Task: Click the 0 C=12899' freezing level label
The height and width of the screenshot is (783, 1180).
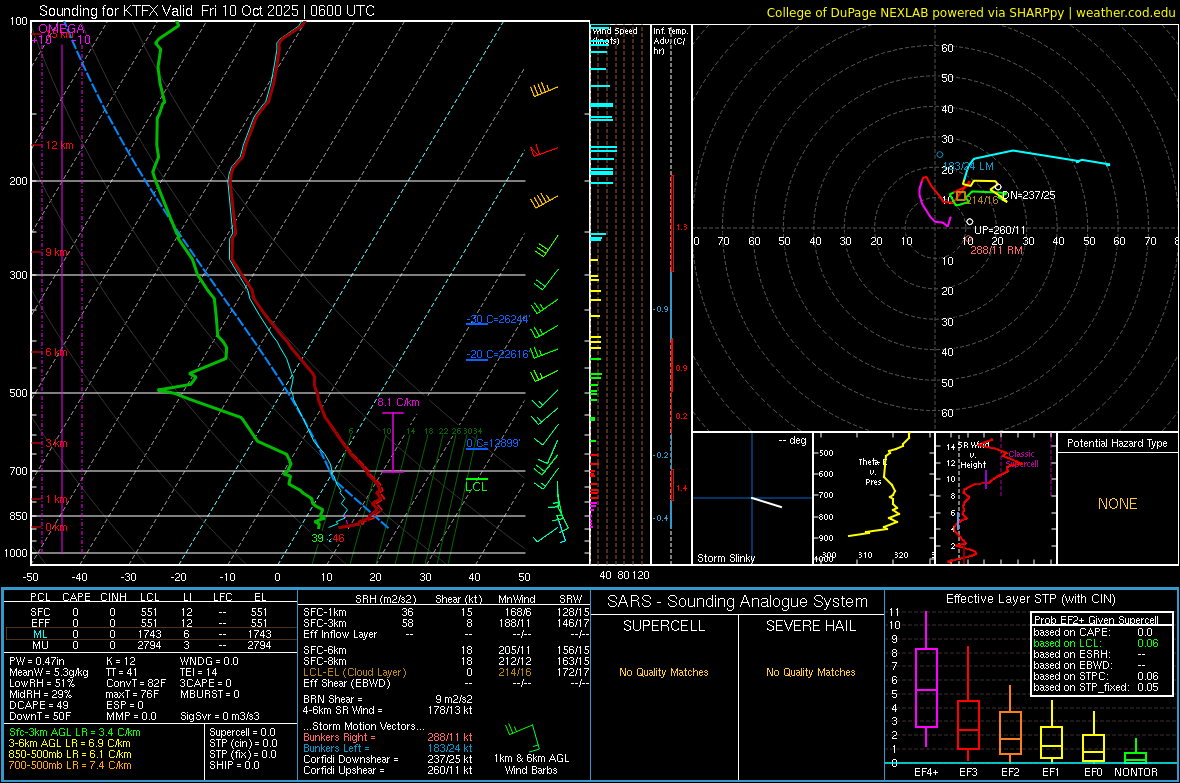Action: tap(493, 443)
